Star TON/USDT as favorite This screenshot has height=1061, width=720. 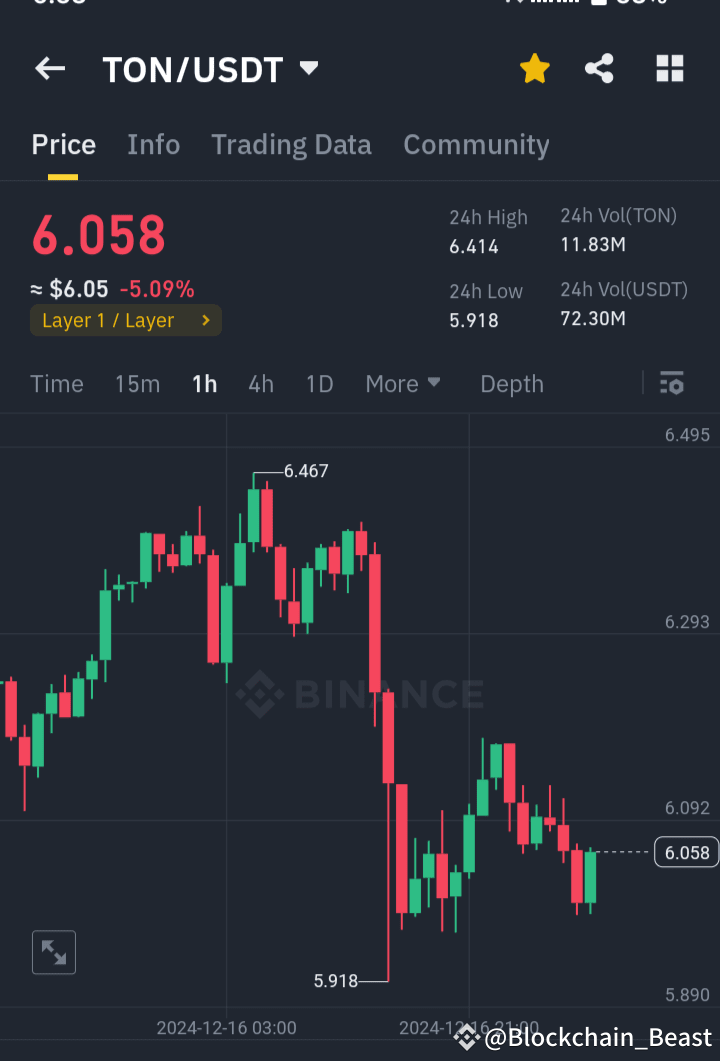tap(534, 68)
